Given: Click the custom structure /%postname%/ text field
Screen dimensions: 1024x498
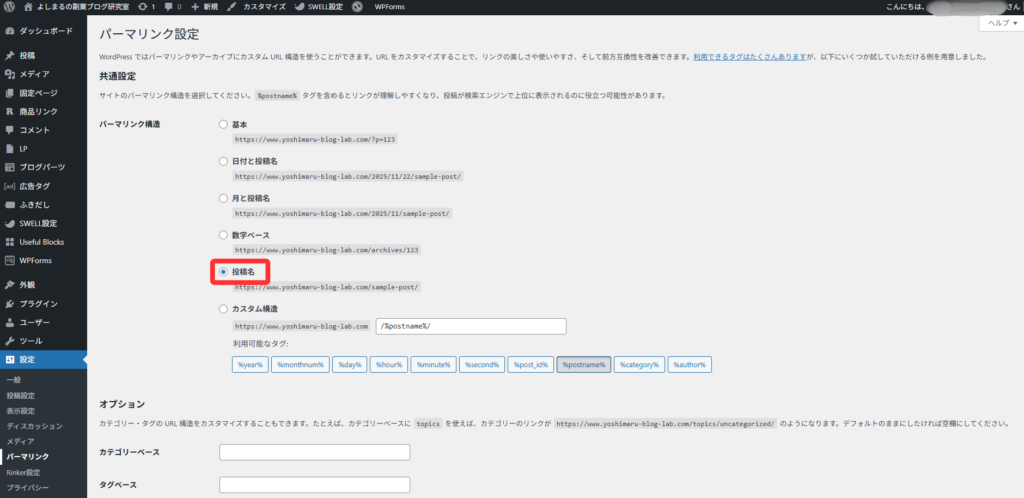Looking at the screenshot, I should click(470, 326).
